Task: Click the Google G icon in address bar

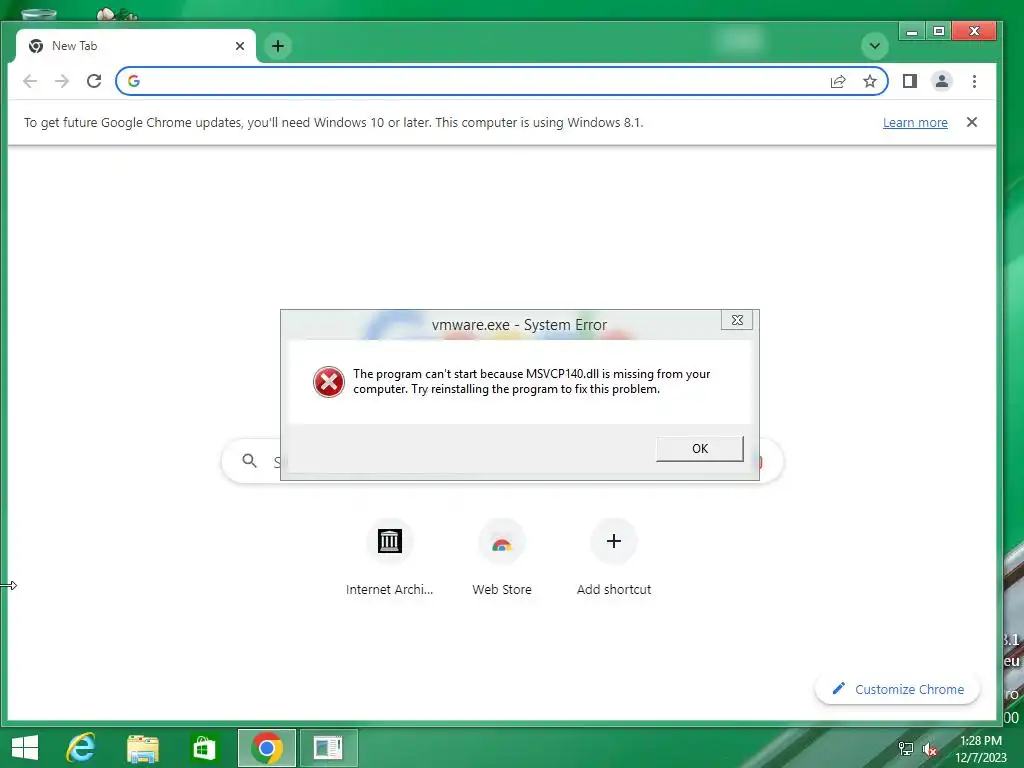Action: (134, 81)
